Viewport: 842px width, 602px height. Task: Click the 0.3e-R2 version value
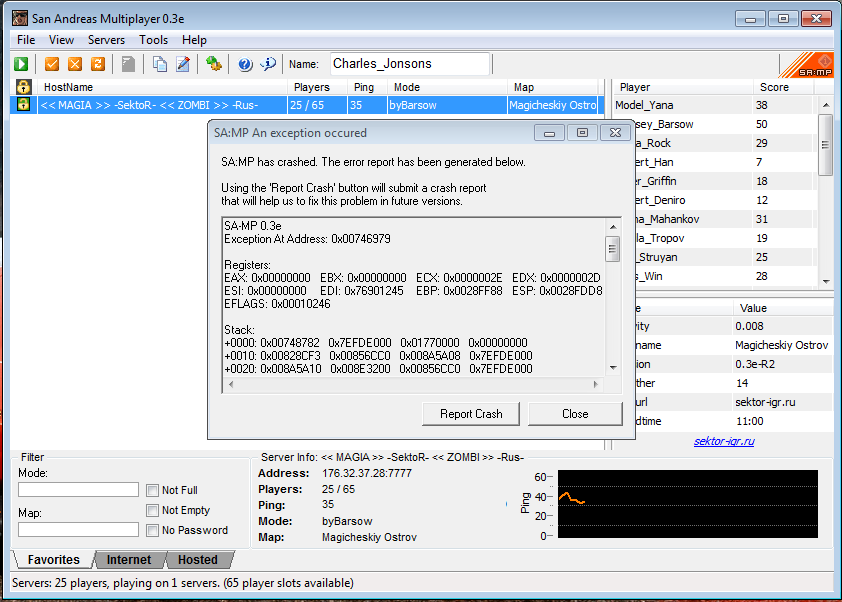click(x=755, y=364)
